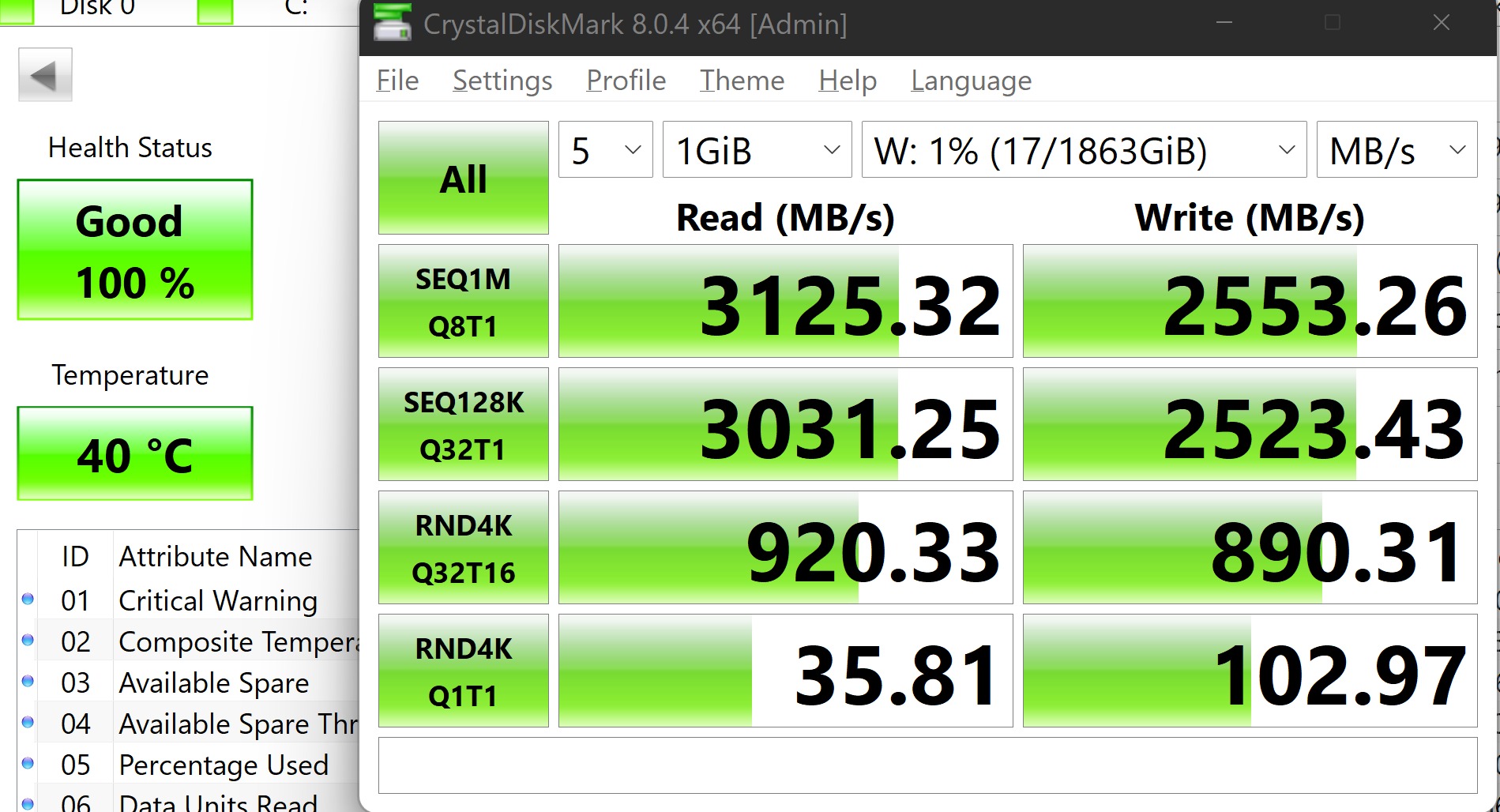This screenshot has width=1500, height=812.
Task: Open the test run count dropdown showing 5
Action: tap(604, 150)
